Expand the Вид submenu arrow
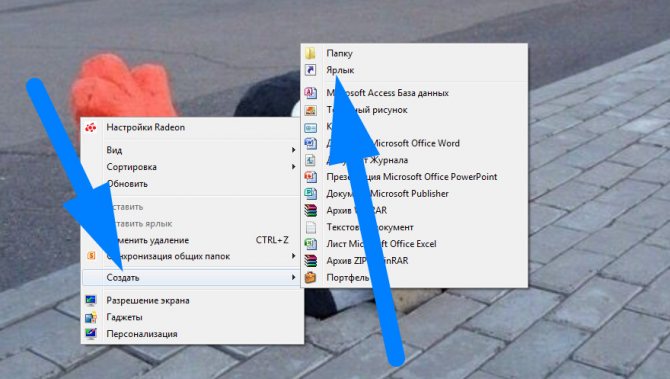Viewport: 670px width, 379px height. pyautogui.click(x=294, y=150)
